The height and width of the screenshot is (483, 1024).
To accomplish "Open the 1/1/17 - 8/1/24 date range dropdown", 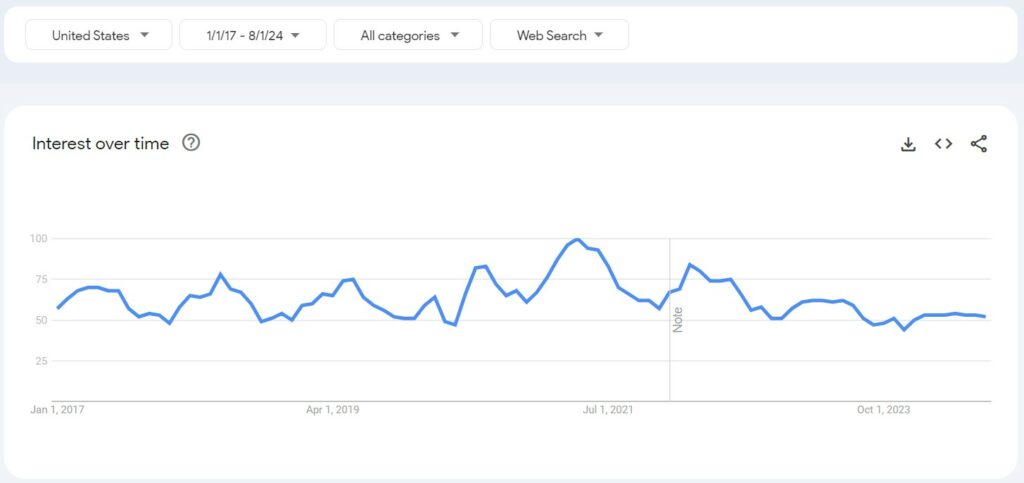I will click(252, 35).
